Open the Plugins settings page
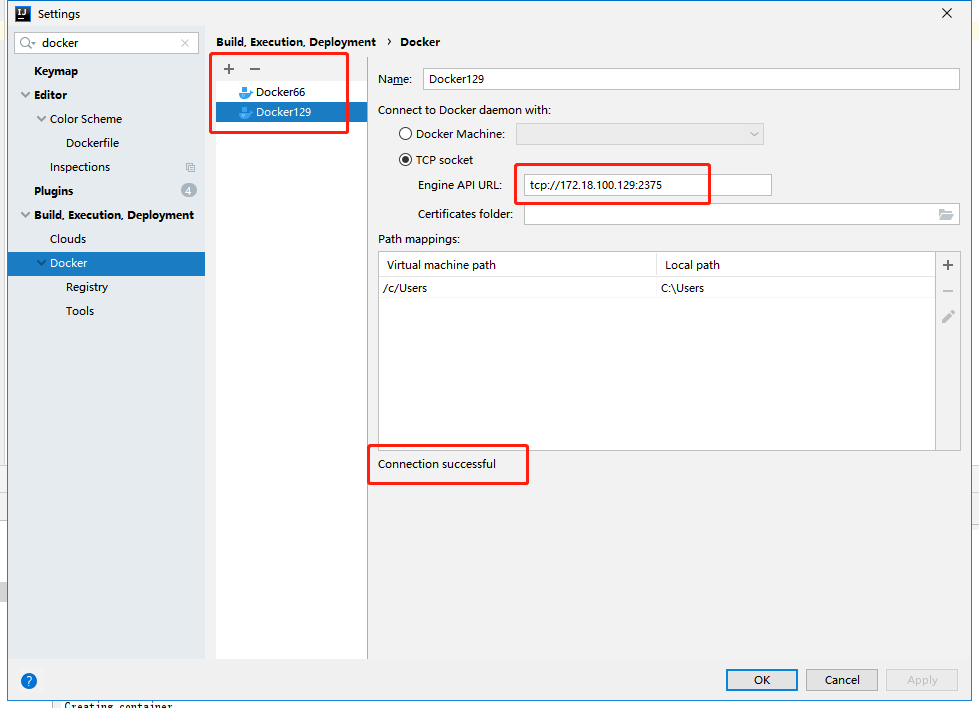The width and height of the screenshot is (979, 708). point(54,191)
